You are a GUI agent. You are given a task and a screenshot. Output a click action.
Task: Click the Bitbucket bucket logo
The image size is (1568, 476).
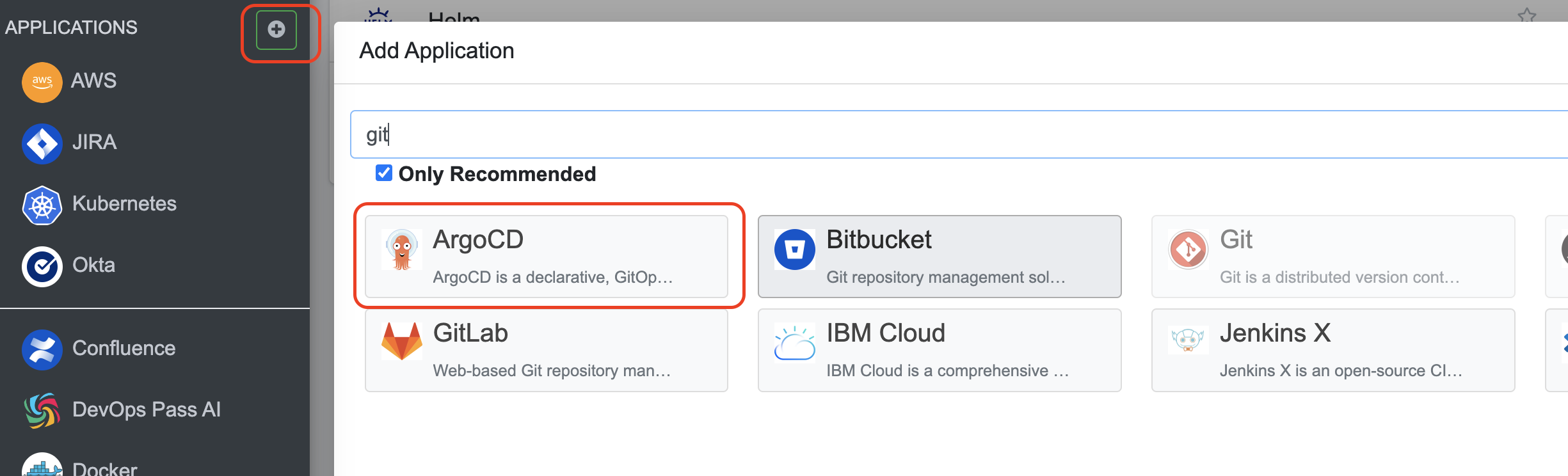tap(795, 250)
